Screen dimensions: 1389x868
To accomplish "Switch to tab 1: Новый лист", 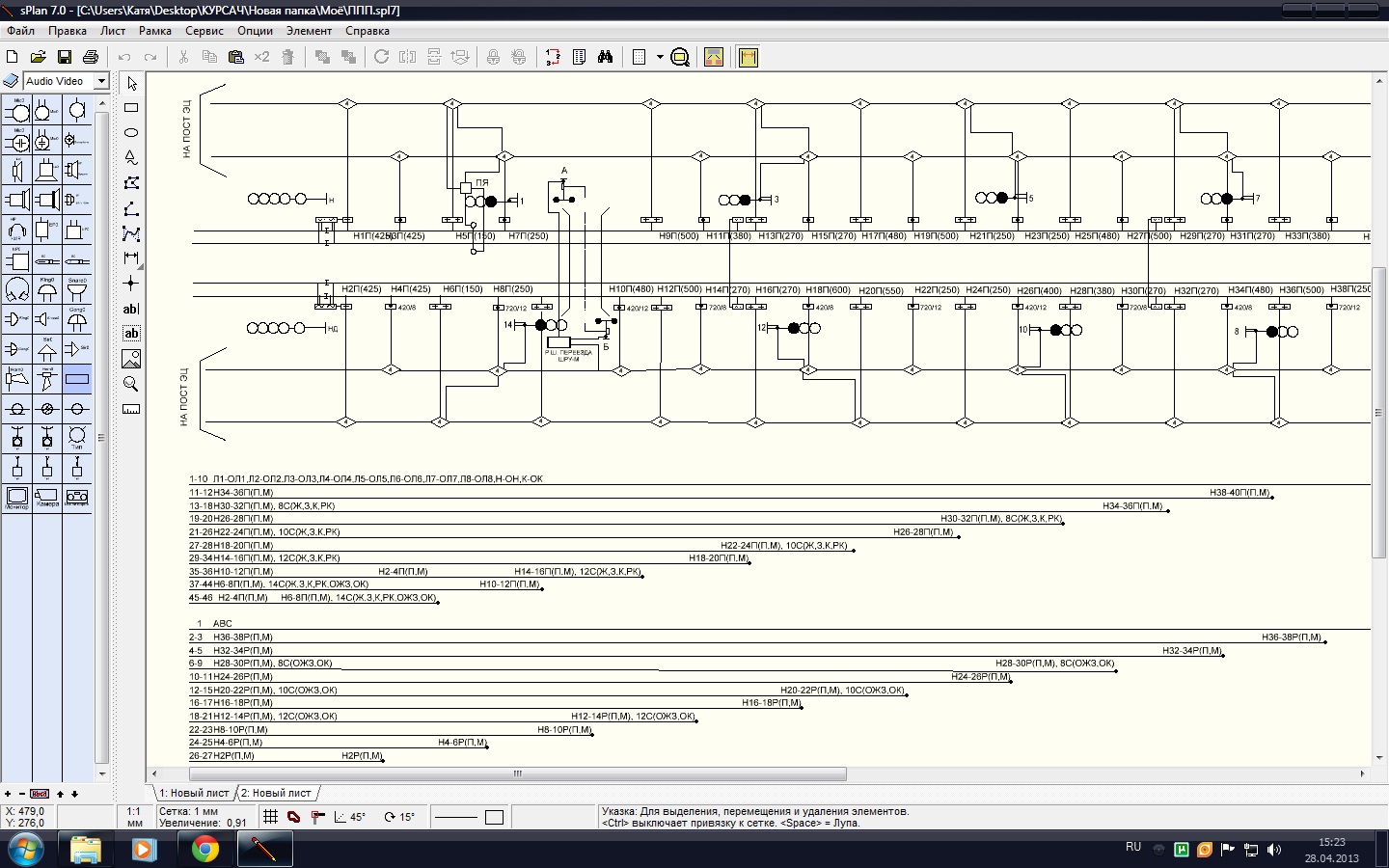I will [195, 793].
